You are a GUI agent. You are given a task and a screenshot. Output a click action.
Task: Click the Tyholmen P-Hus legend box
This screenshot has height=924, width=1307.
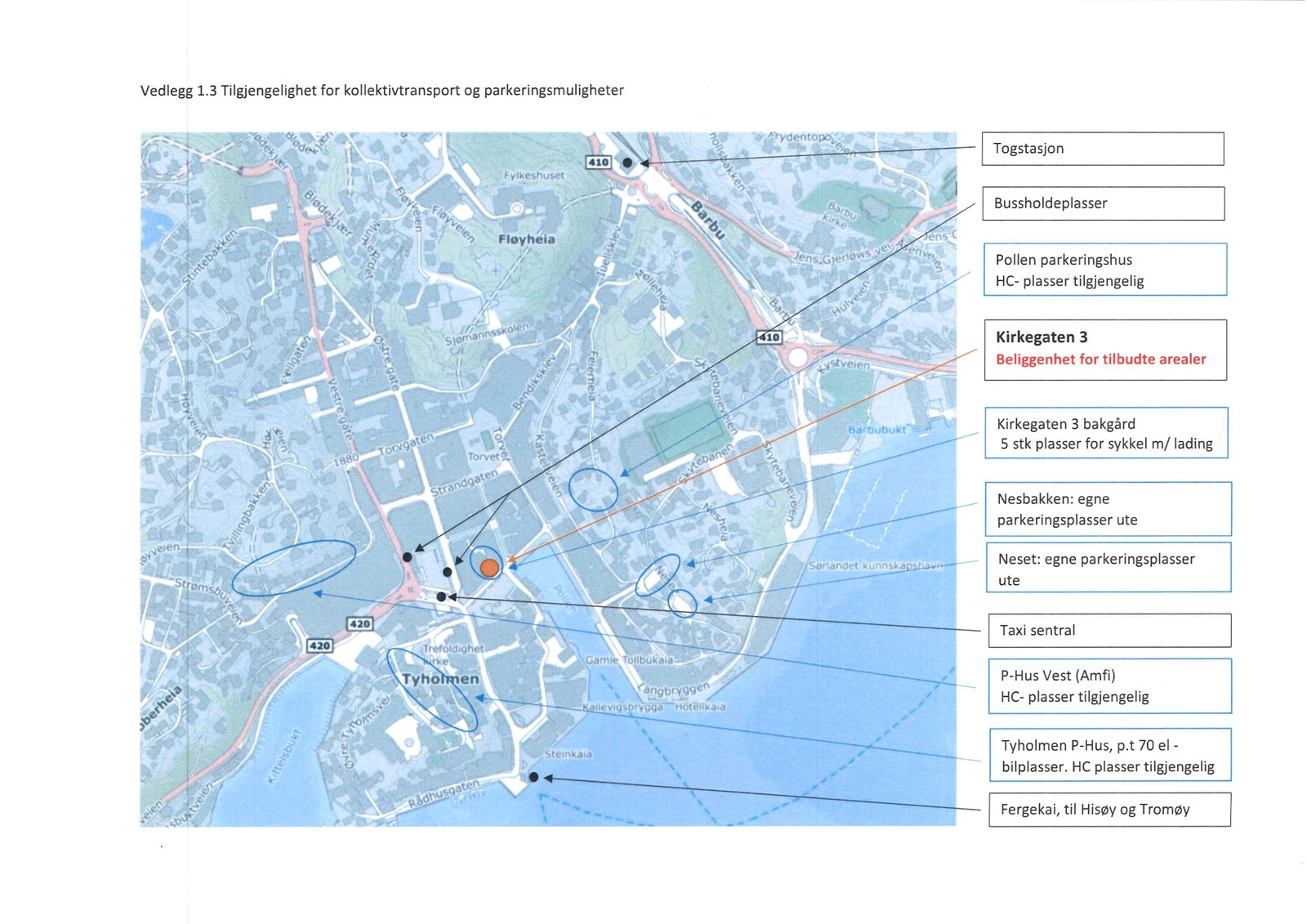coord(1110,756)
